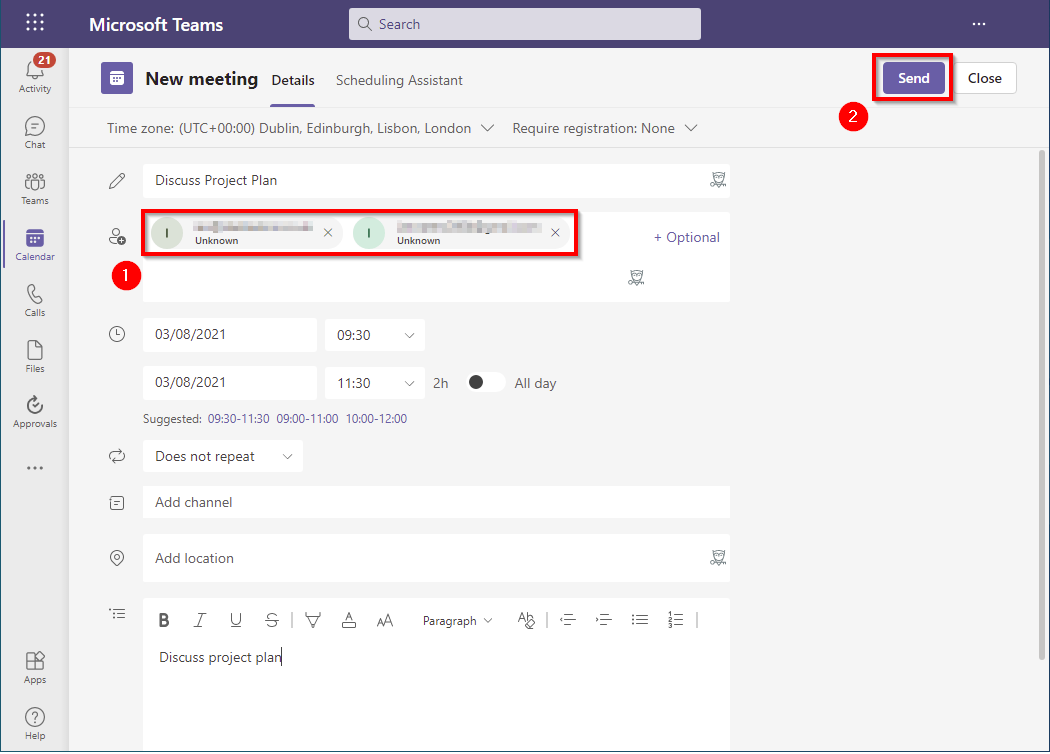Open settings and more menu in title bar
Image resolution: width=1050 pixels, height=754 pixels.
(x=978, y=24)
